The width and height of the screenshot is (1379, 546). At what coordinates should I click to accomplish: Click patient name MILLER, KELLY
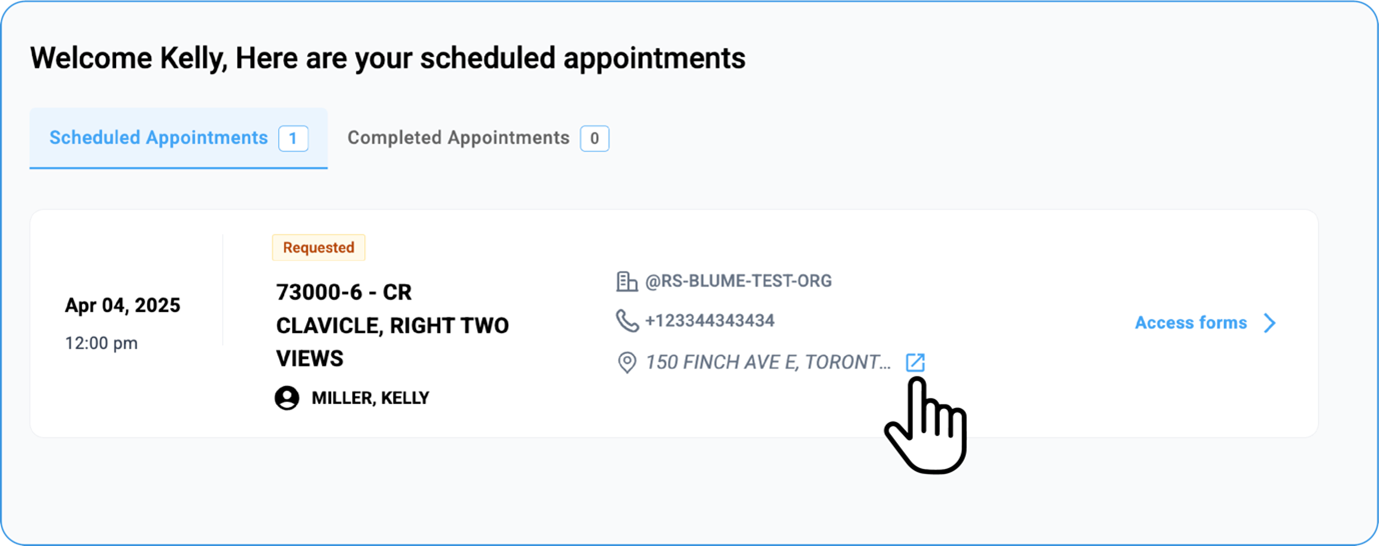pyautogui.click(x=370, y=398)
